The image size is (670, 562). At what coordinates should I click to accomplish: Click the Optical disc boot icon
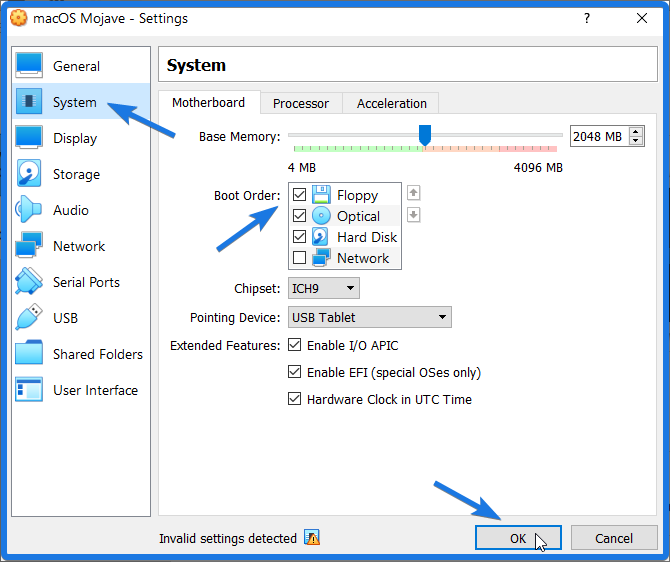[321, 215]
